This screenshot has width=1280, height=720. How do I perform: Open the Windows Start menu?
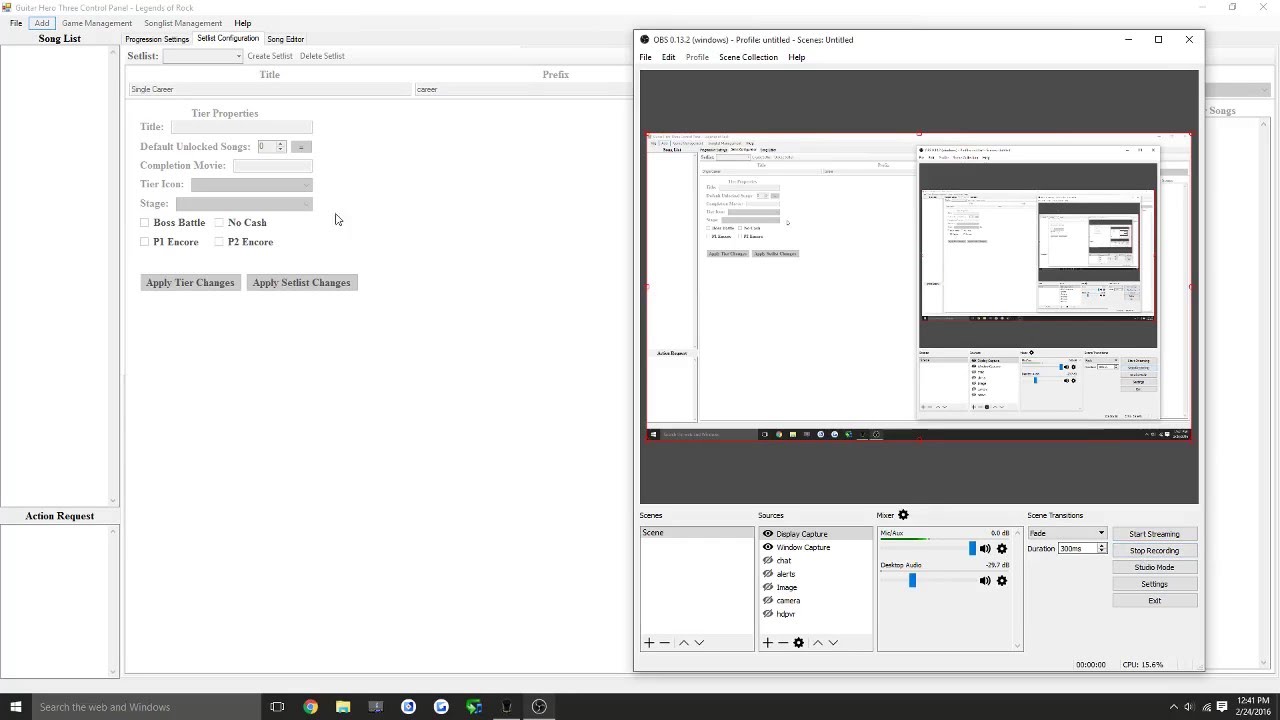tap(15, 707)
